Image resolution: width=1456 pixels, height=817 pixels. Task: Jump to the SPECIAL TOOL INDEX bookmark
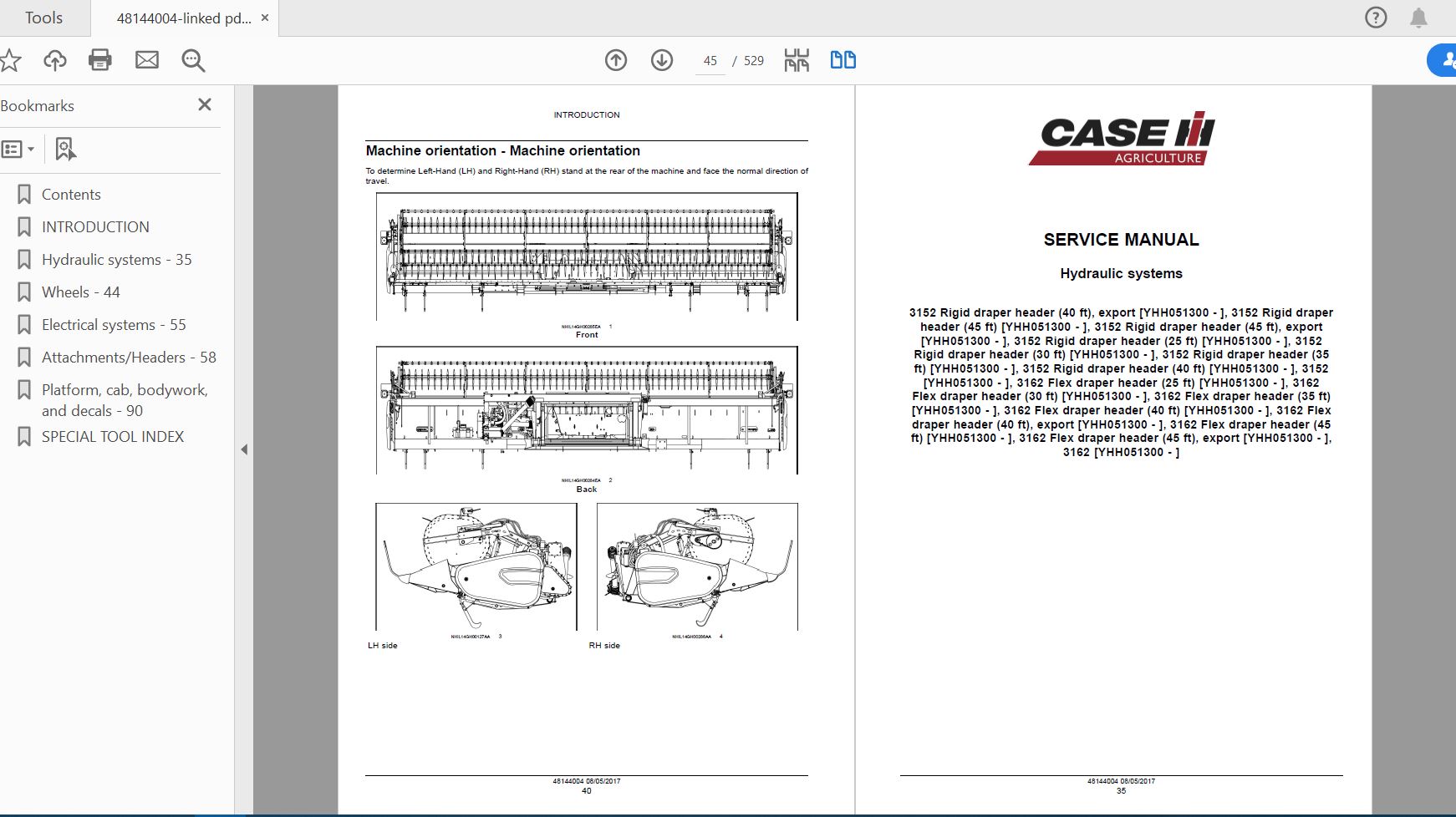(113, 437)
